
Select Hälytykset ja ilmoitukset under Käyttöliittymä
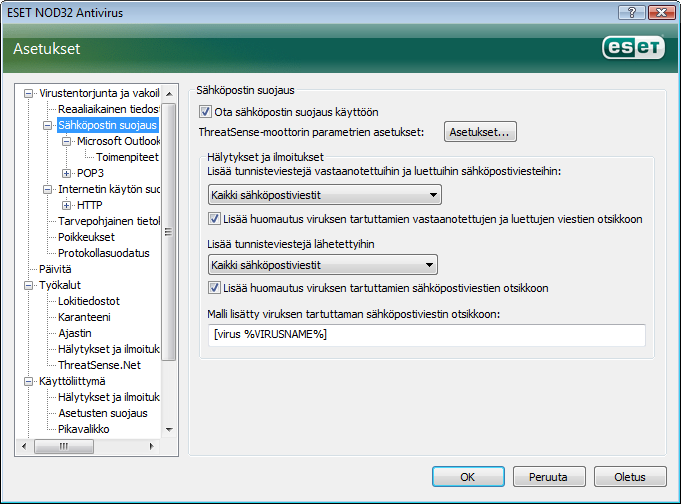coord(109,397)
